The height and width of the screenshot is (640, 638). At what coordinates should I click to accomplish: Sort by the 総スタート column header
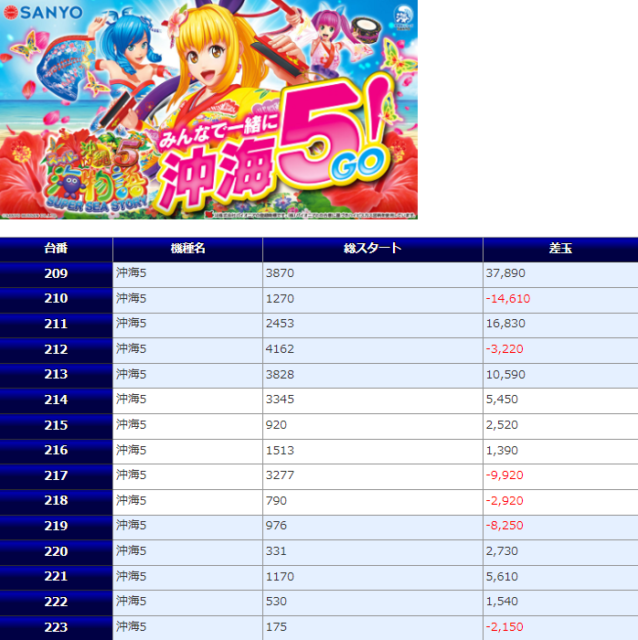tap(373, 249)
